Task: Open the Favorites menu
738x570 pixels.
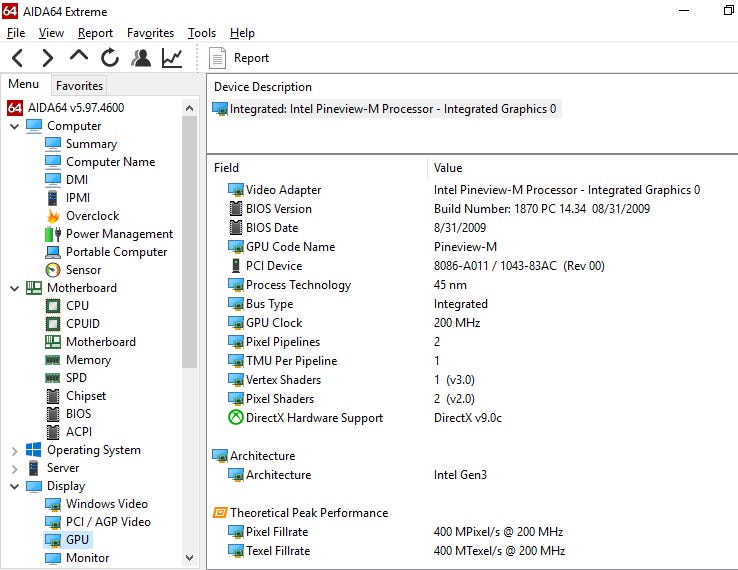Action: 150,33
